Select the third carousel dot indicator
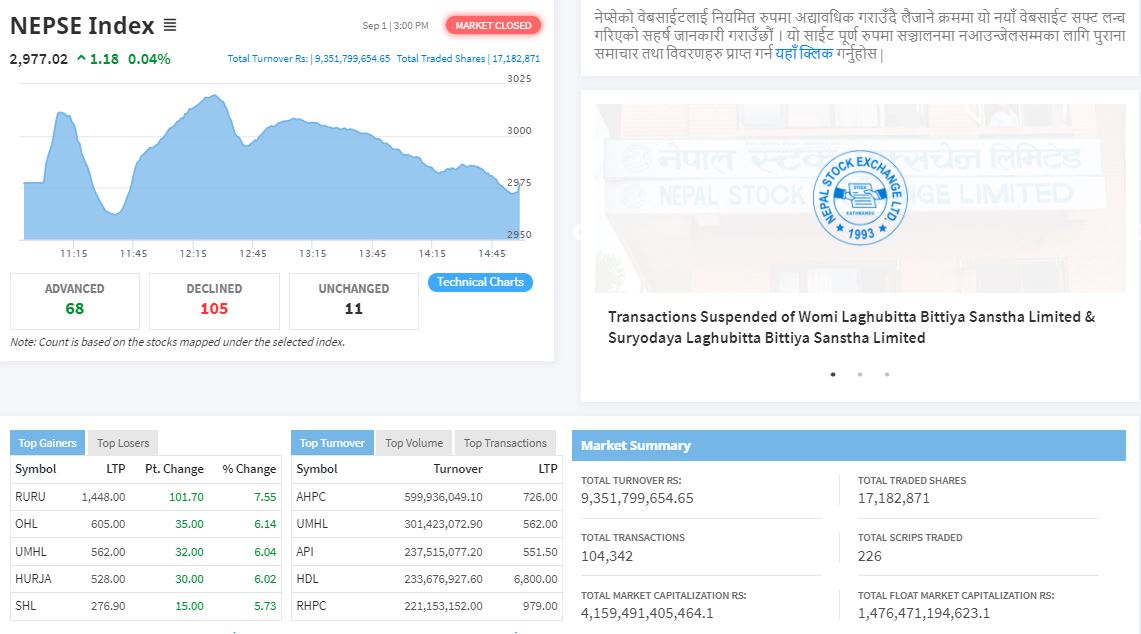 click(x=887, y=374)
